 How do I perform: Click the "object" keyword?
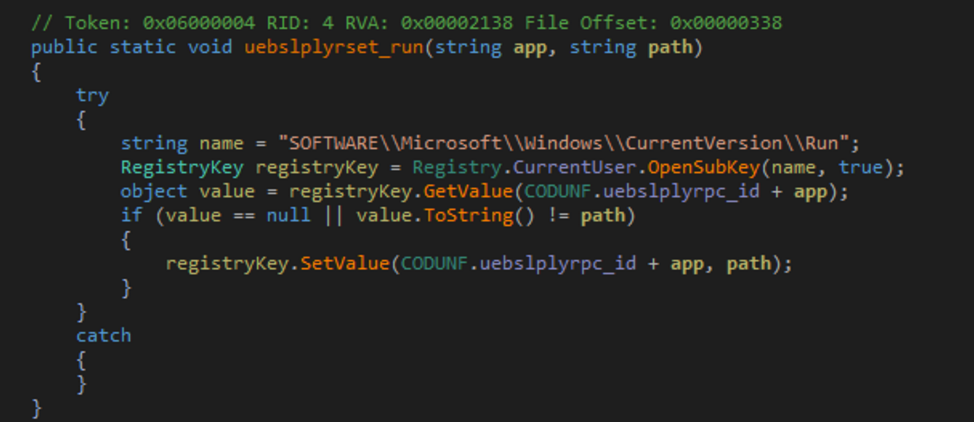coord(154,192)
